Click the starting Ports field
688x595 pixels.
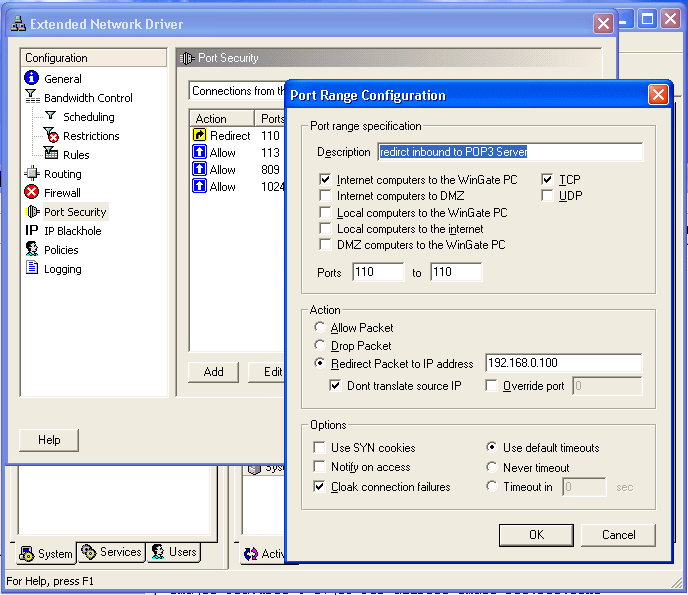(378, 272)
